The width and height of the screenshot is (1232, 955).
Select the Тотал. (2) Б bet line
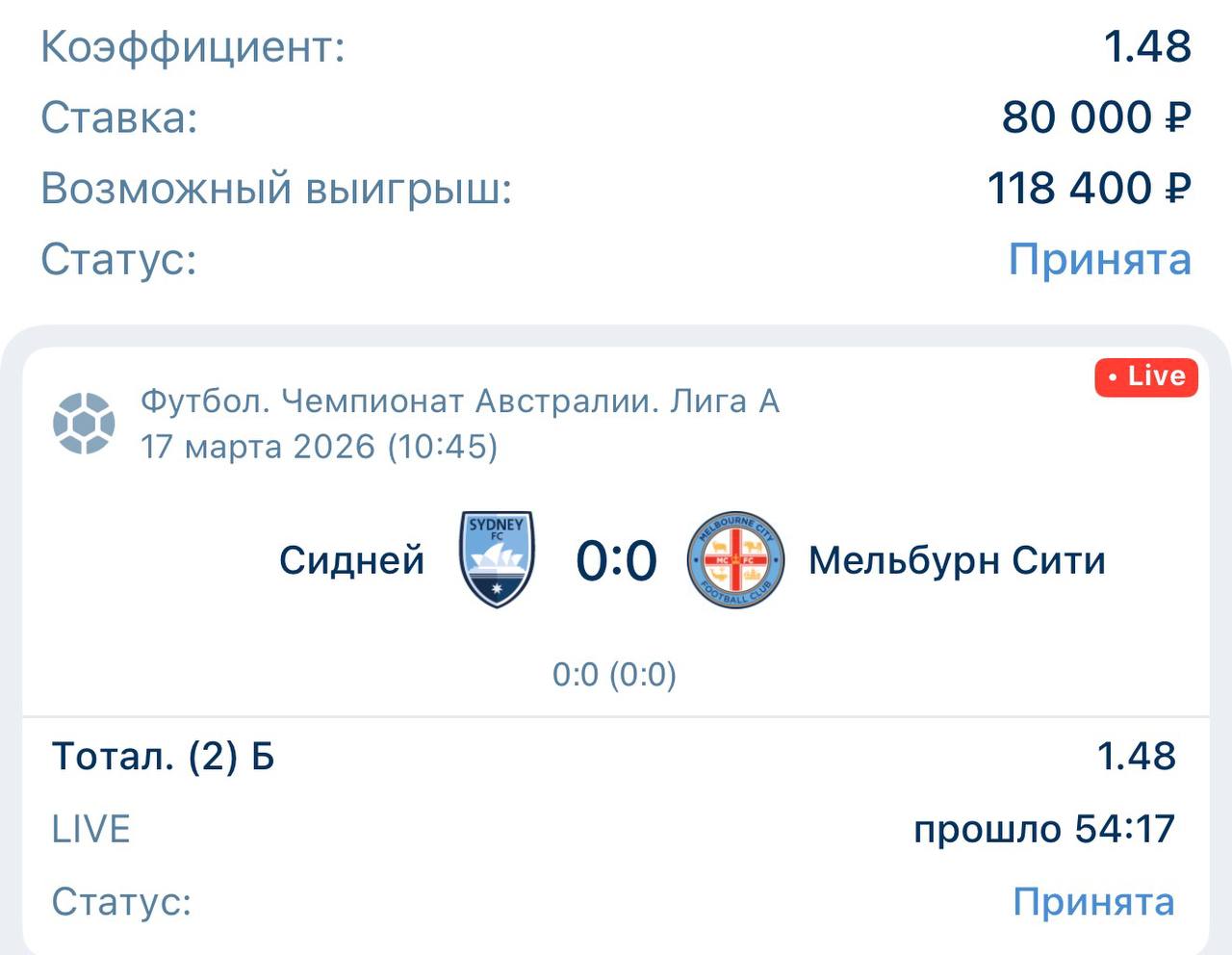tap(164, 757)
